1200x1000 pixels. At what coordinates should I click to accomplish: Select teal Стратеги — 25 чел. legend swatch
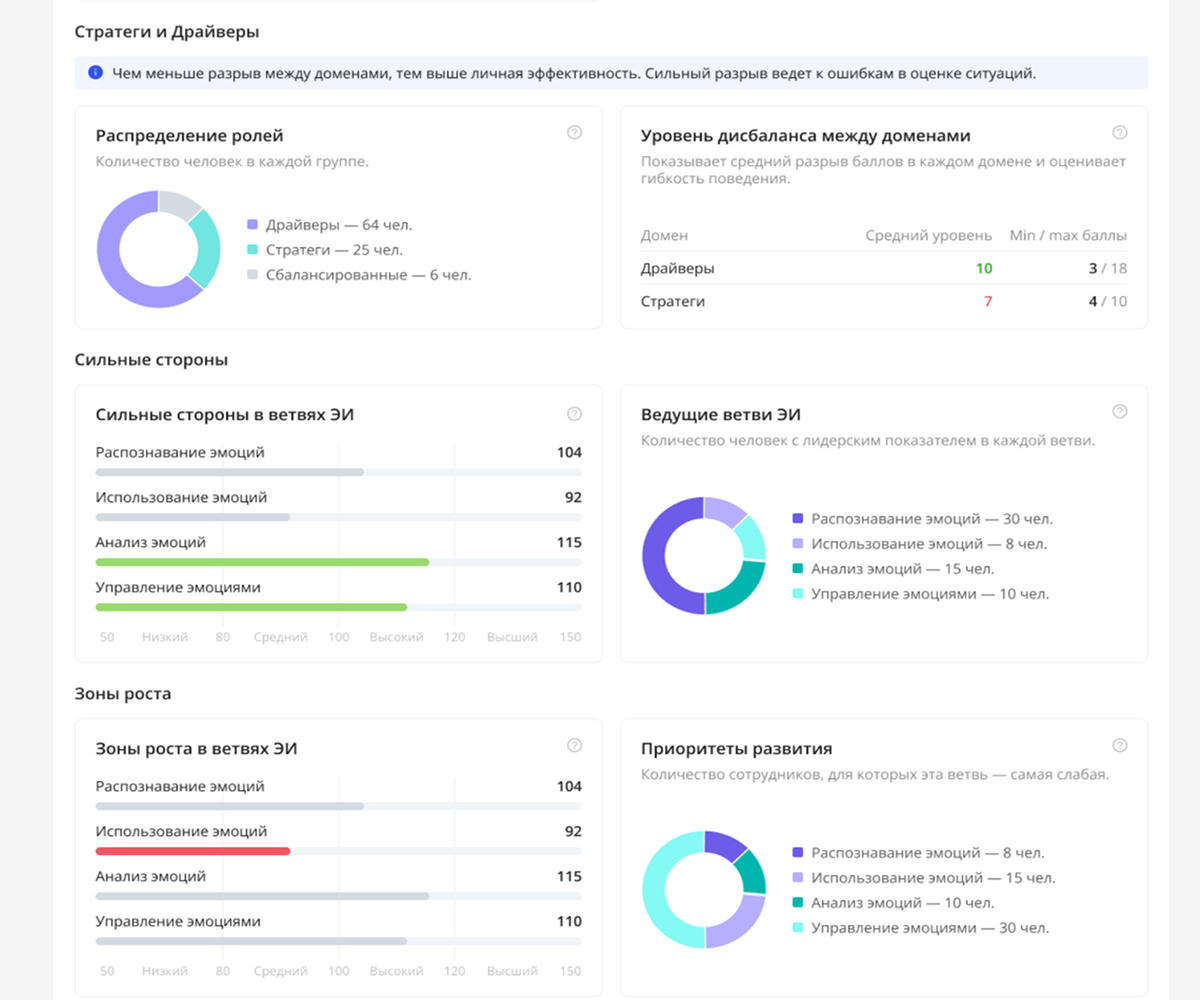tap(252, 250)
